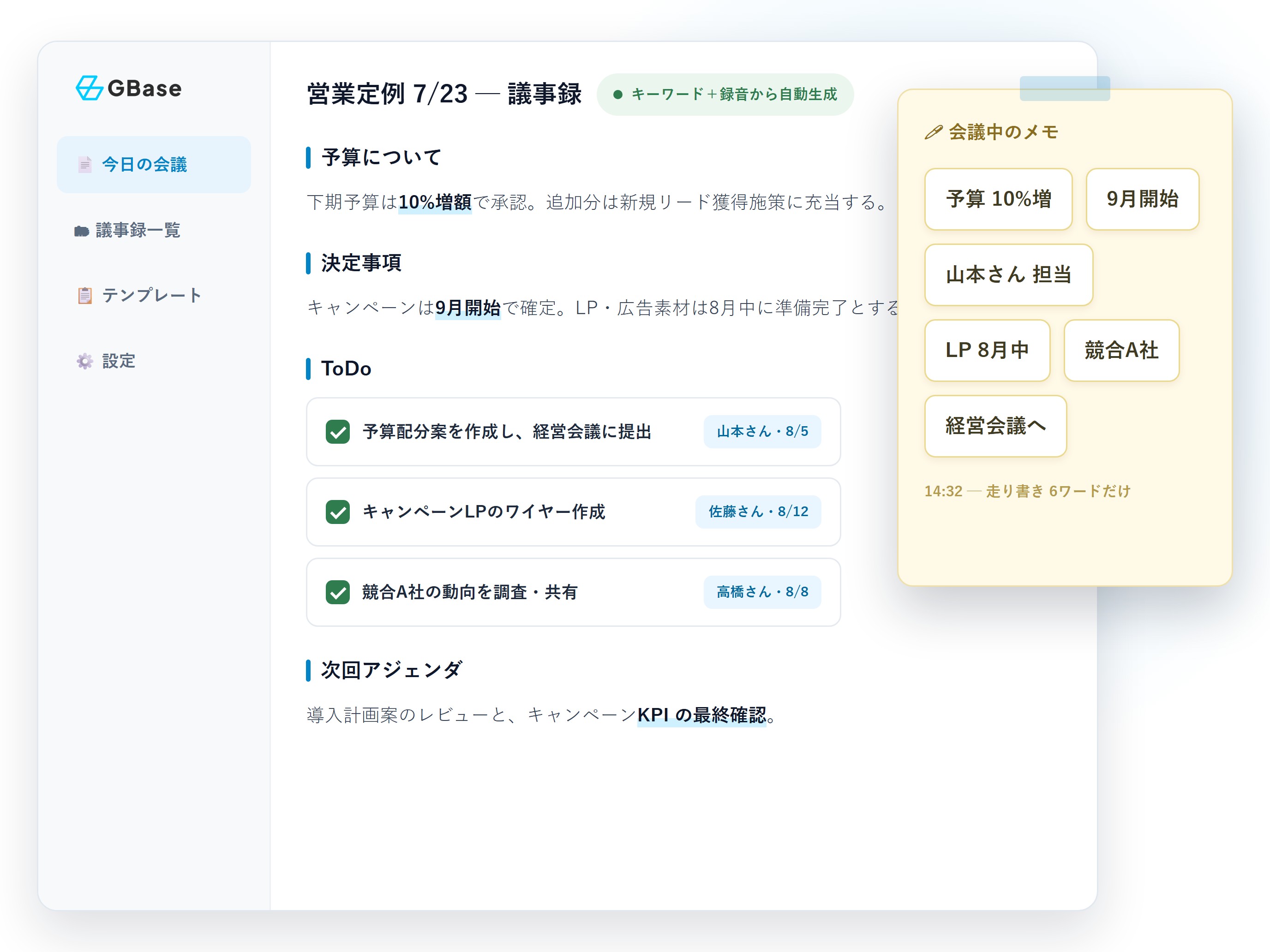This screenshot has width=1270, height=952.
Task: Select the 山本さん 担当 memo chip
Action: [x=1009, y=275]
